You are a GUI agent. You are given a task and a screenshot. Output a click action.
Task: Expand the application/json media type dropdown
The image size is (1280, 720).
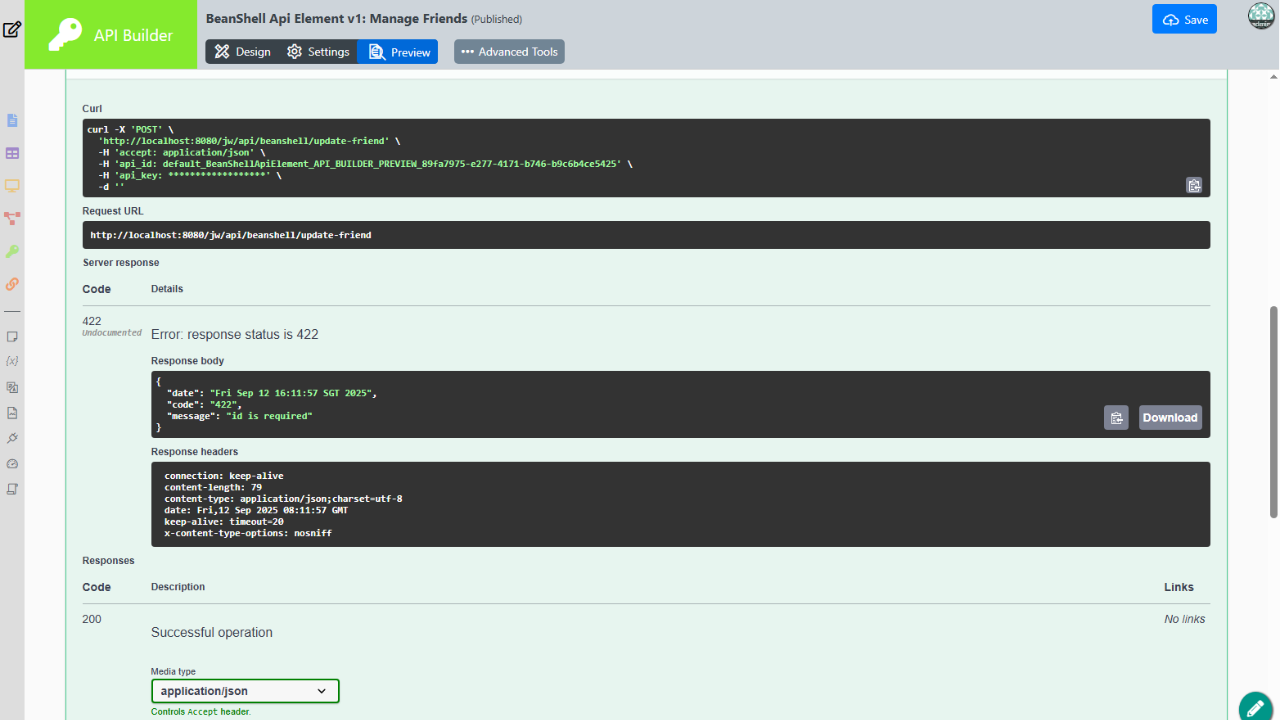245,691
